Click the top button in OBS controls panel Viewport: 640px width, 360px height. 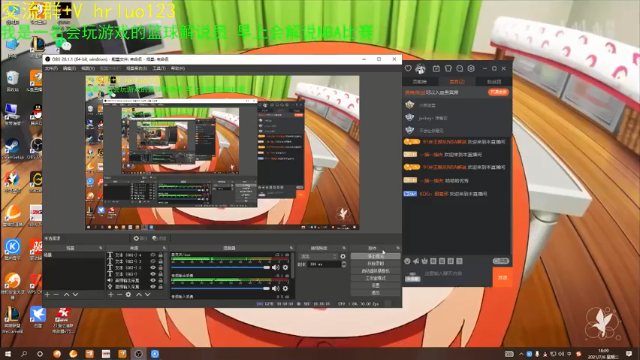pyautogui.click(x=375, y=256)
